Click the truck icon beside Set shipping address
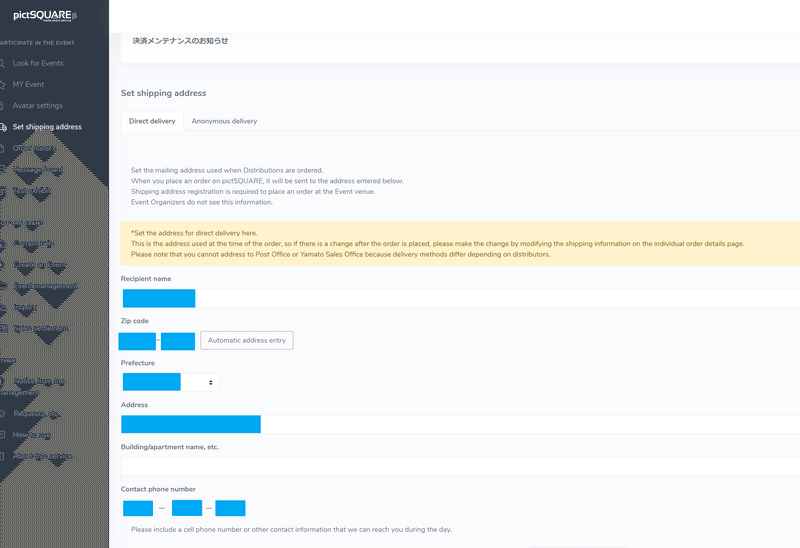The image size is (800, 548). [3, 127]
